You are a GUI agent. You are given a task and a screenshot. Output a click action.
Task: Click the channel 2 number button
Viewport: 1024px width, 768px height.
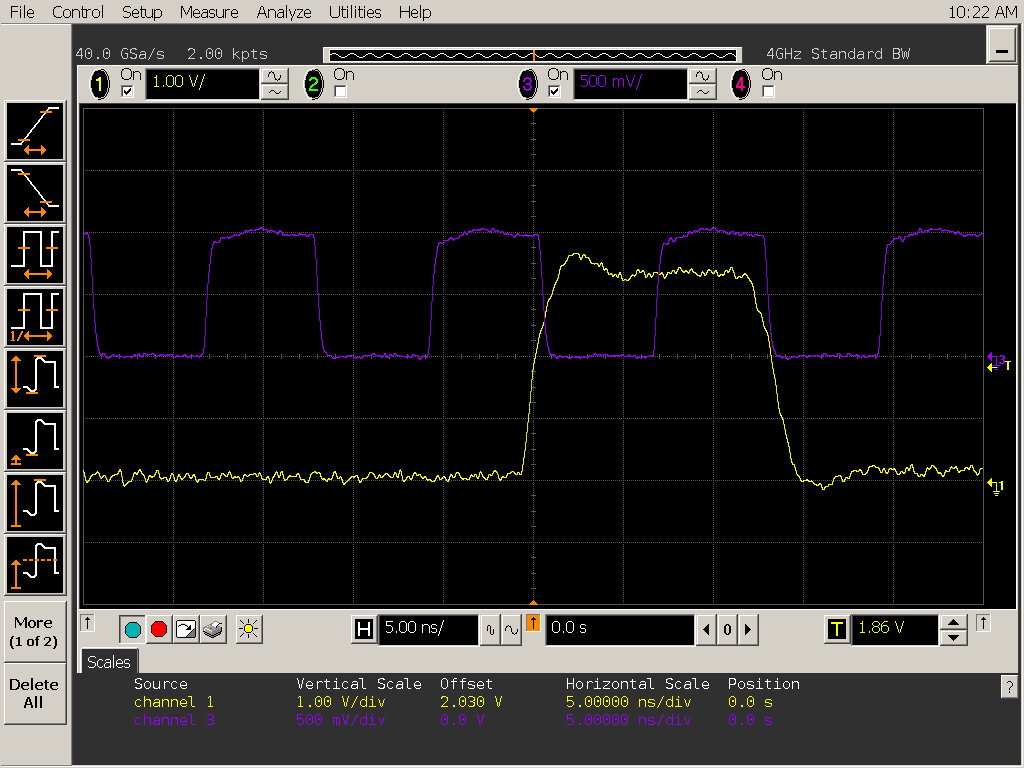point(314,84)
